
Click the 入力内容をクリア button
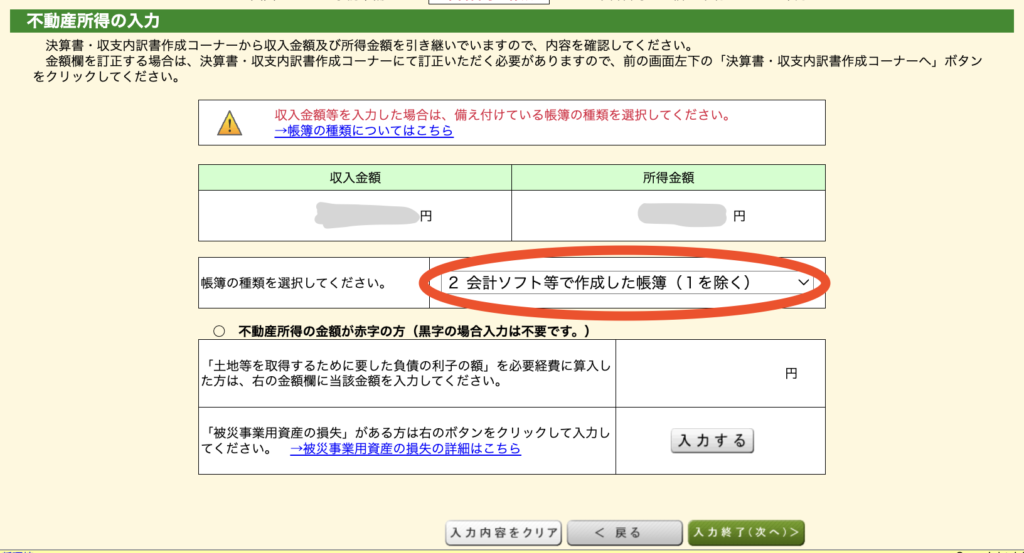503,532
